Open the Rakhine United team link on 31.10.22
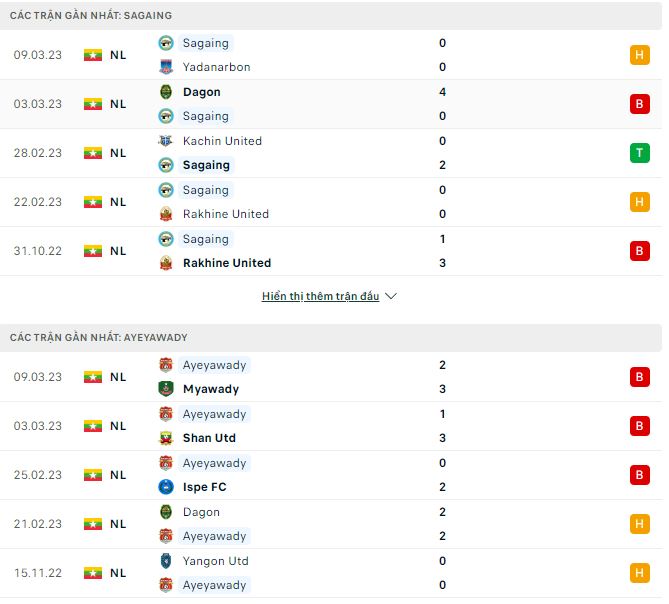Viewport: 669px width, 604px height. [x=227, y=263]
